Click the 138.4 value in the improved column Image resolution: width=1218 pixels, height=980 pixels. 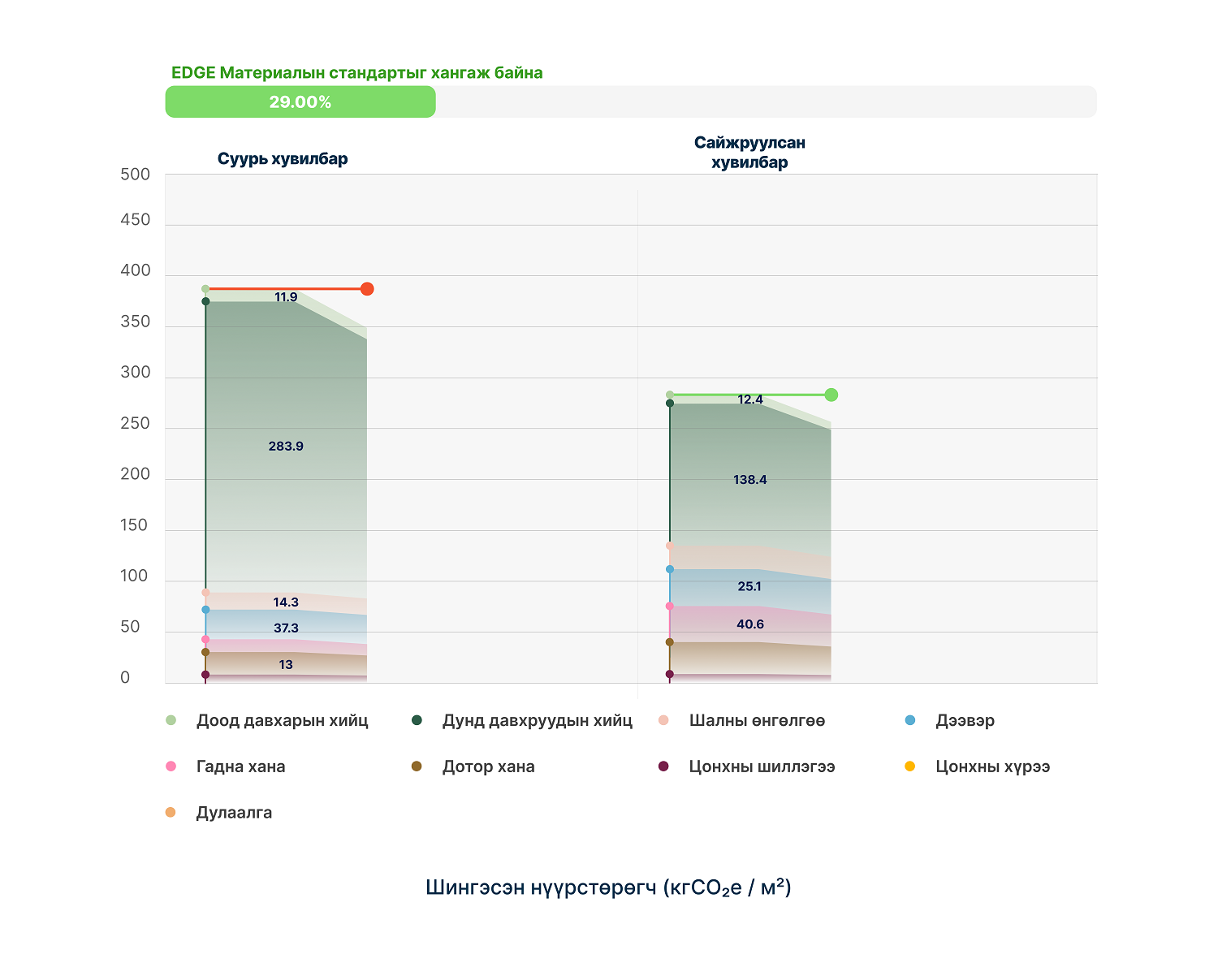point(750,480)
